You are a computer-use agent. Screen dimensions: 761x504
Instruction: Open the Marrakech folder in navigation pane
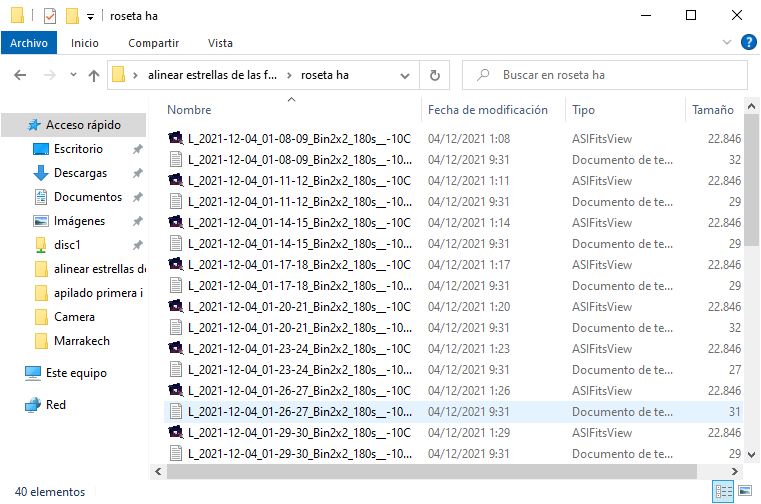point(82,341)
